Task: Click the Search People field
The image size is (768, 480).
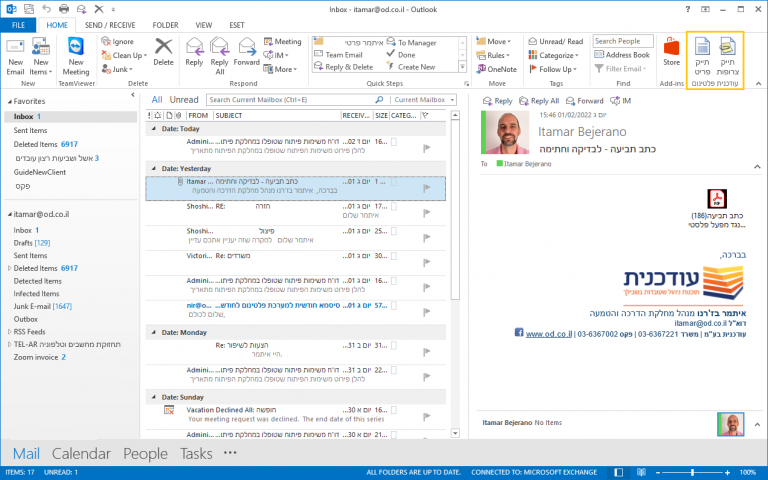Action: click(x=623, y=41)
